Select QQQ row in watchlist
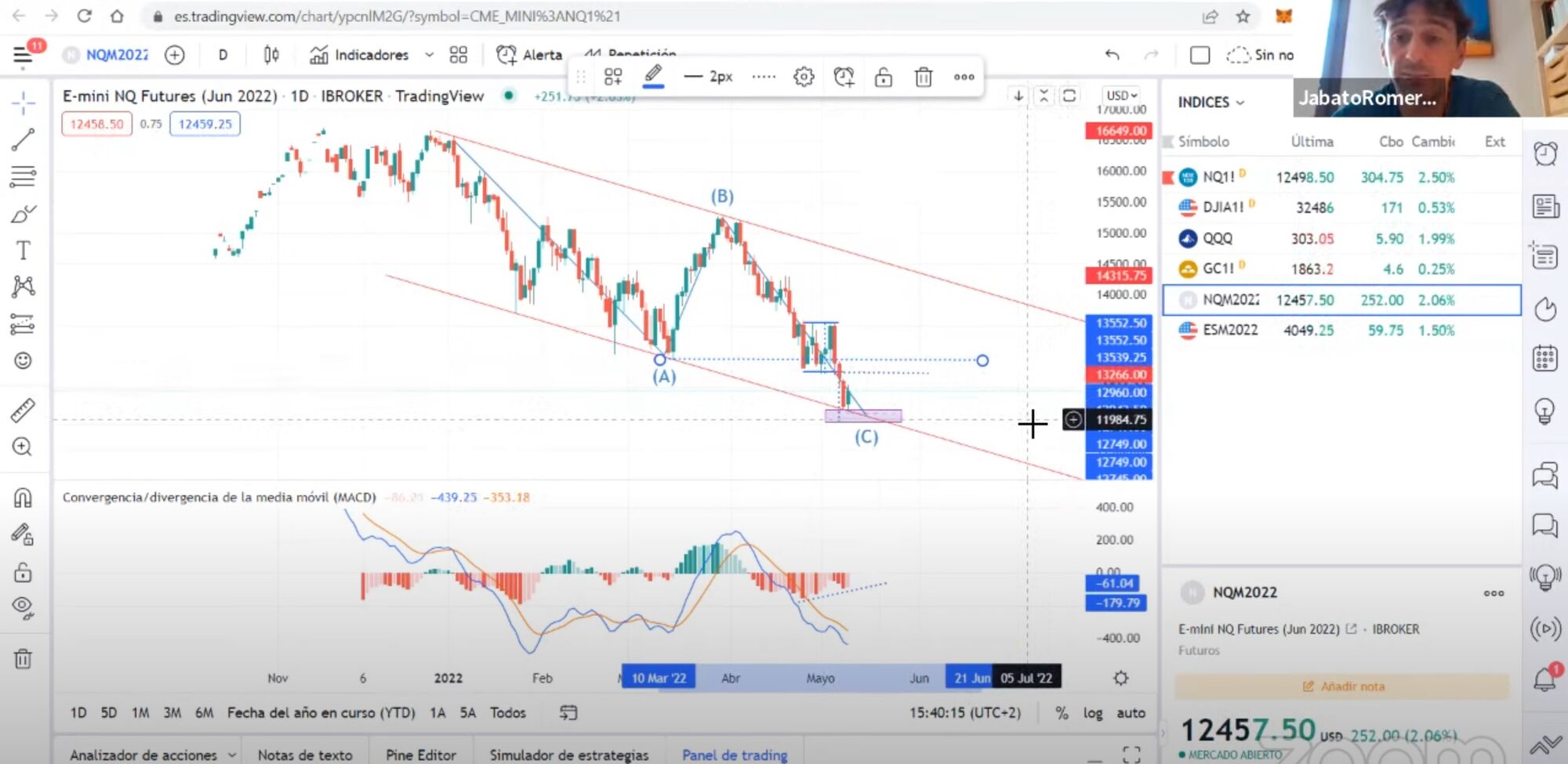The image size is (1568, 764). (x=1341, y=238)
